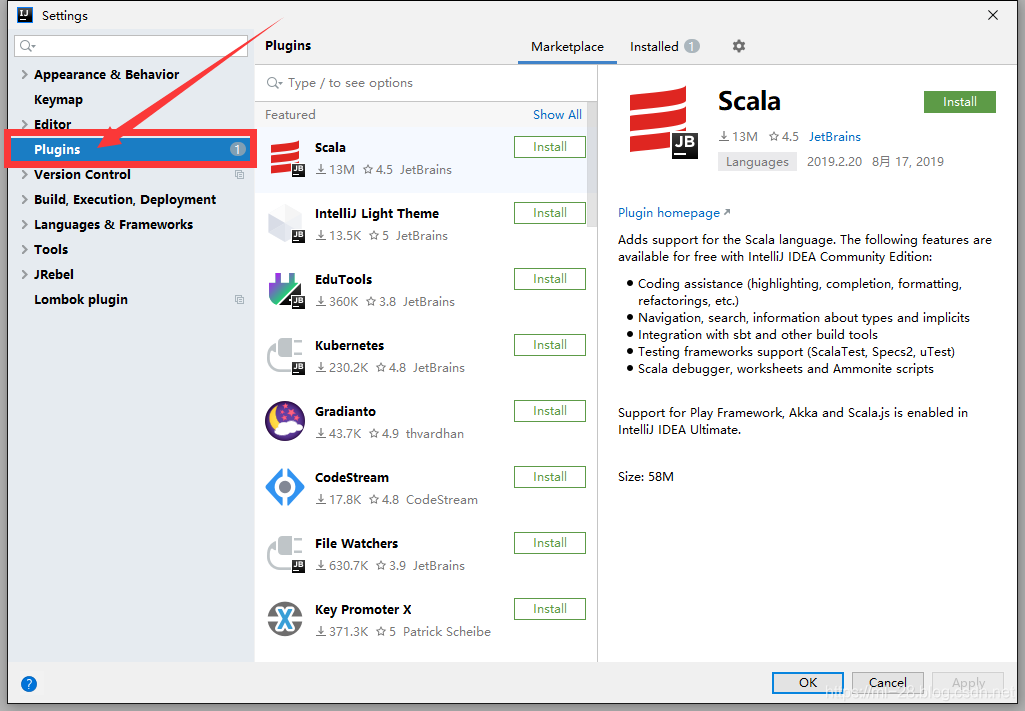1025x711 pixels.
Task: Close the Settings dialog window
Action: pyautogui.click(x=992, y=15)
